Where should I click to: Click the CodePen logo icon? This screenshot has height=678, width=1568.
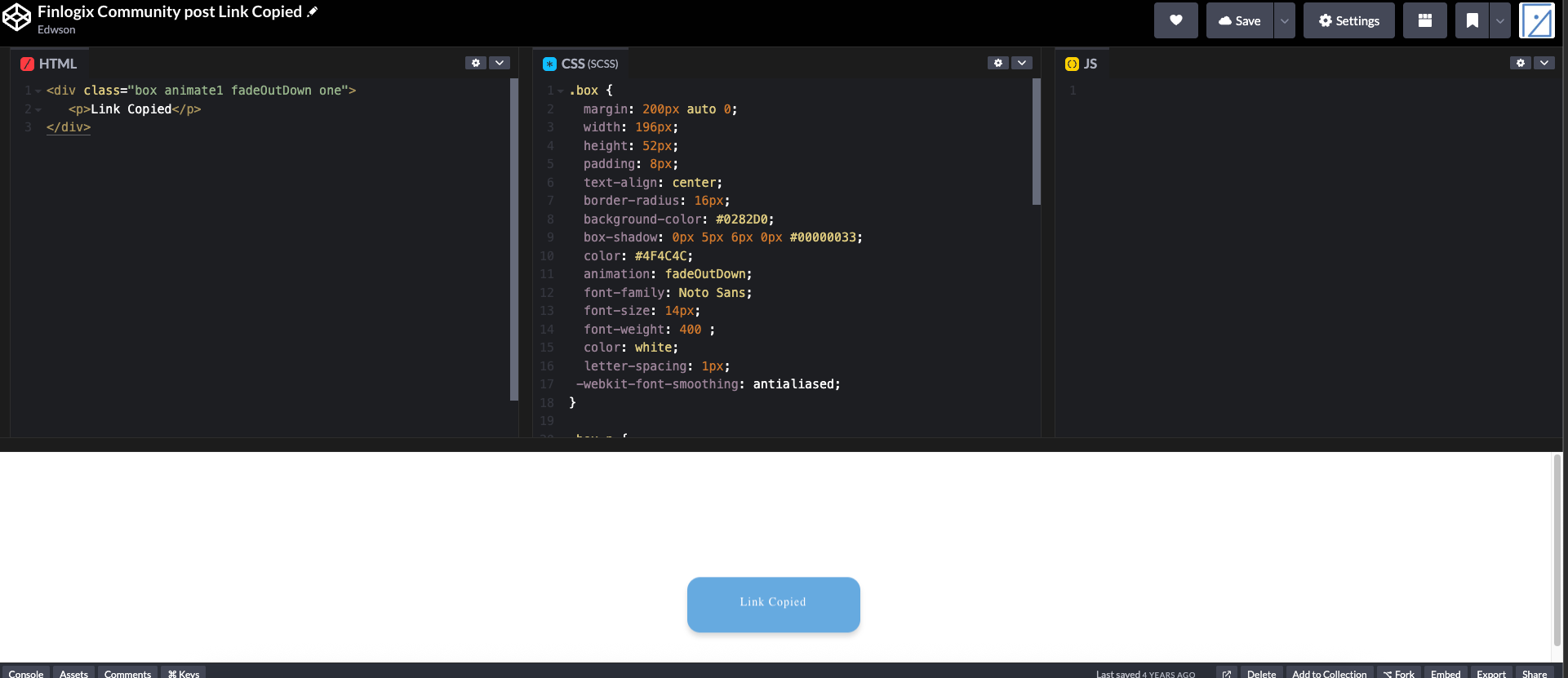[16, 17]
